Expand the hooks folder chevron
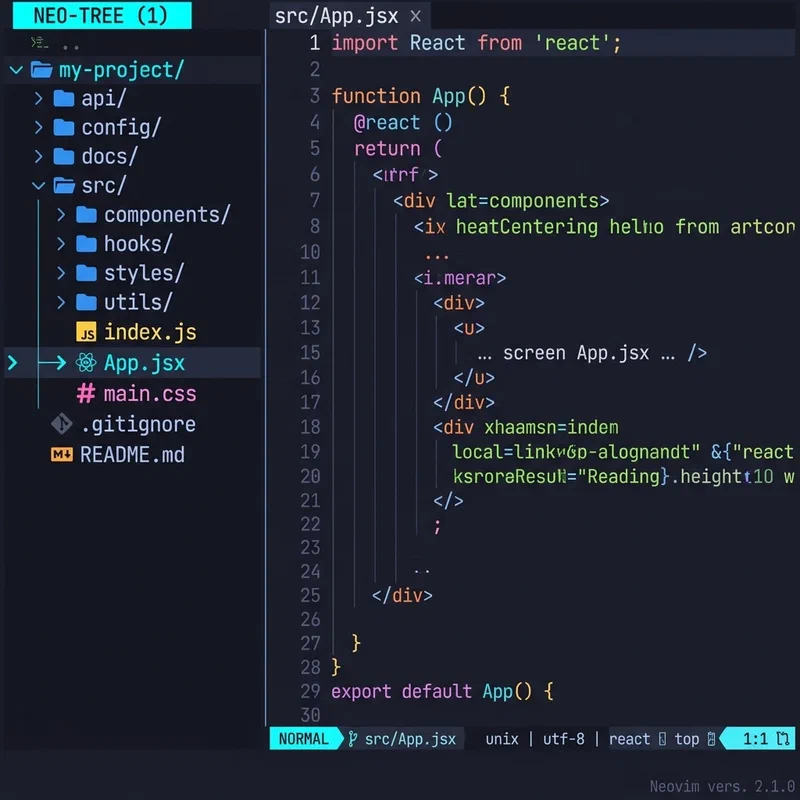800x800 pixels. [x=61, y=244]
